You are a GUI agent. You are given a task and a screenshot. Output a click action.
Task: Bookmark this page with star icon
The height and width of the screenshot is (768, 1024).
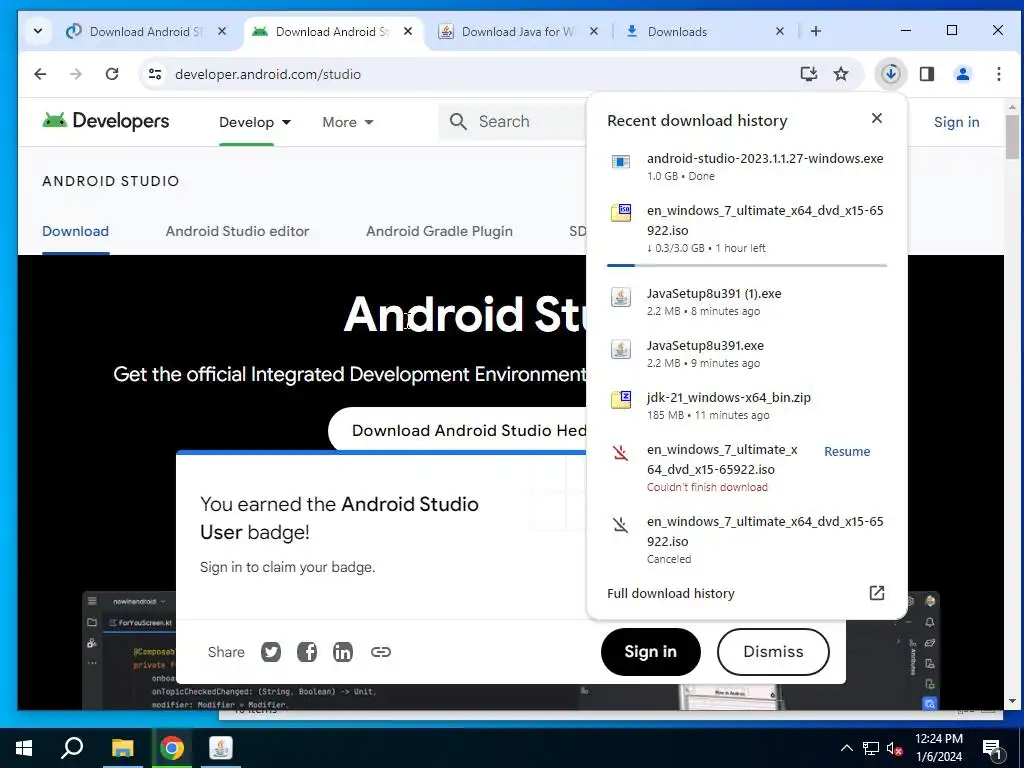point(841,74)
